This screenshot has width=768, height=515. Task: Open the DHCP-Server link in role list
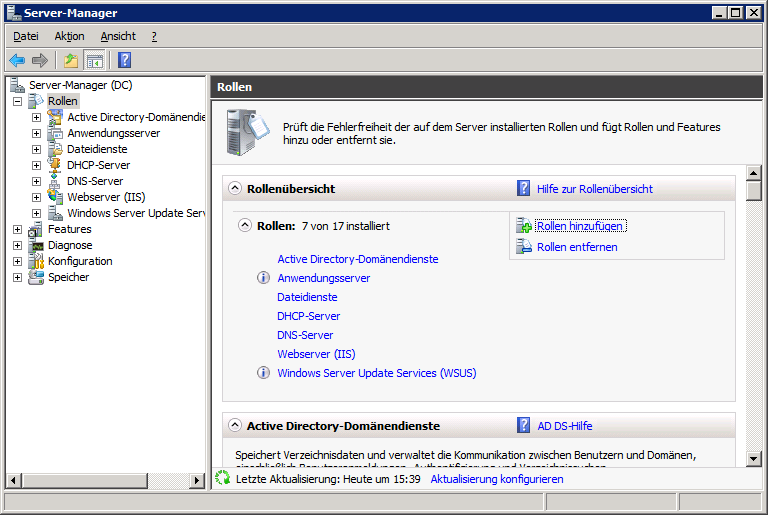[309, 316]
